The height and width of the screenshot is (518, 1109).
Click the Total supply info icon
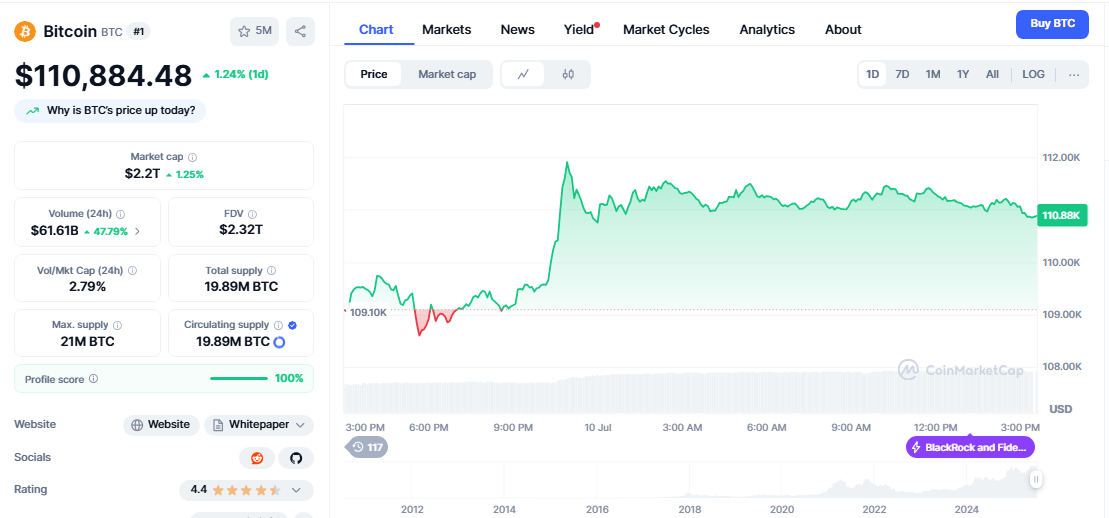click(x=272, y=270)
